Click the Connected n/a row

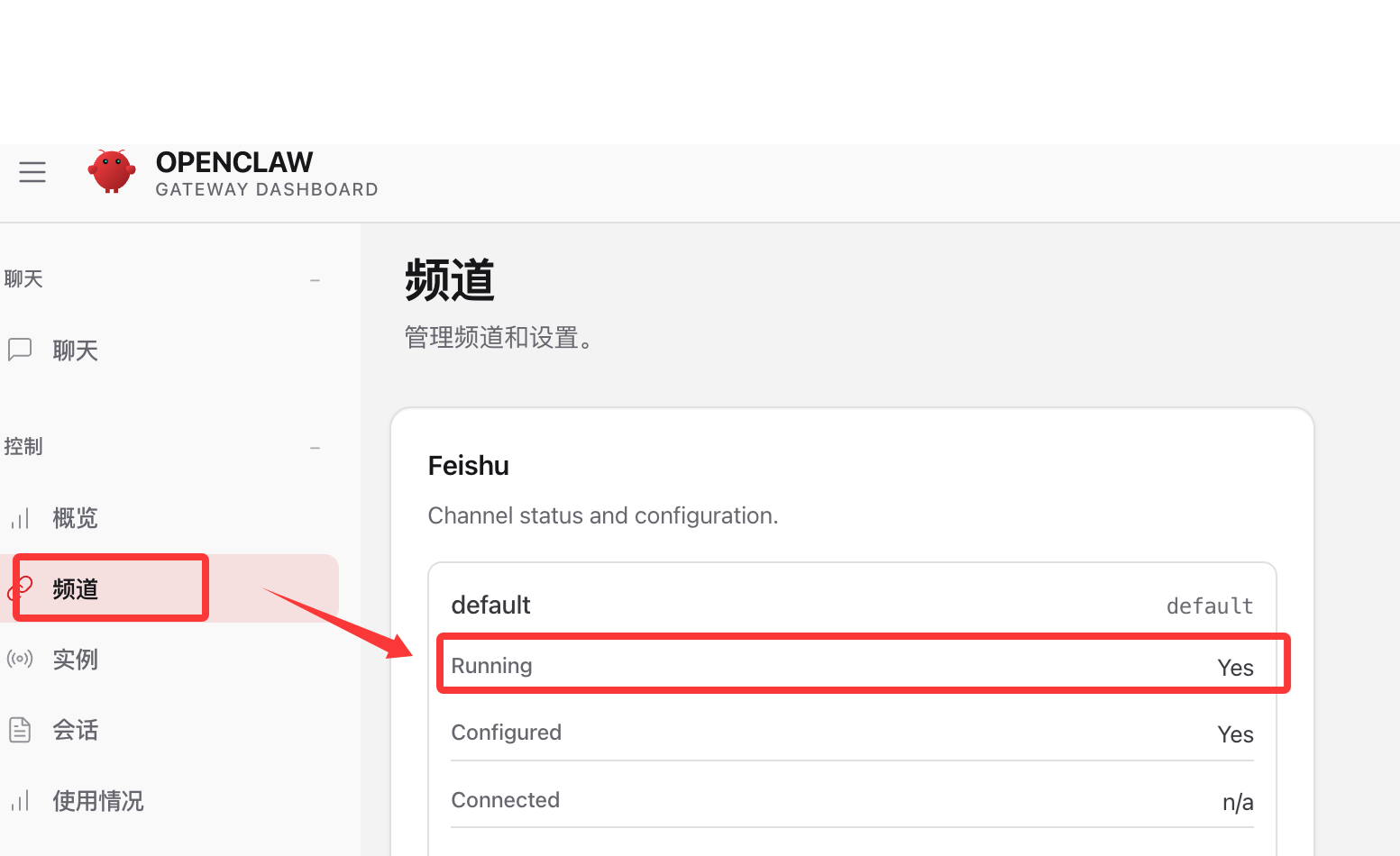tap(852, 800)
